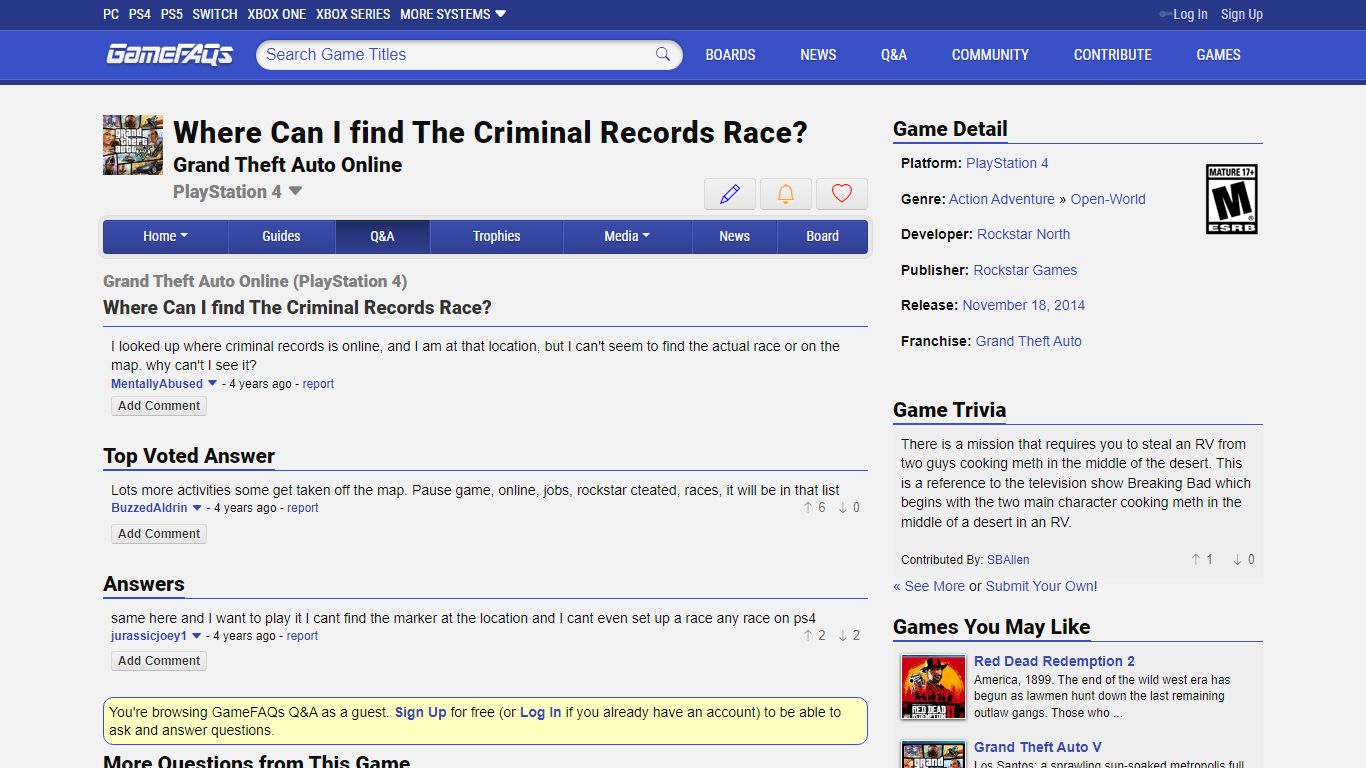Open COMMUNITY in the top navigation
This screenshot has width=1366, height=768.
pyautogui.click(x=990, y=55)
